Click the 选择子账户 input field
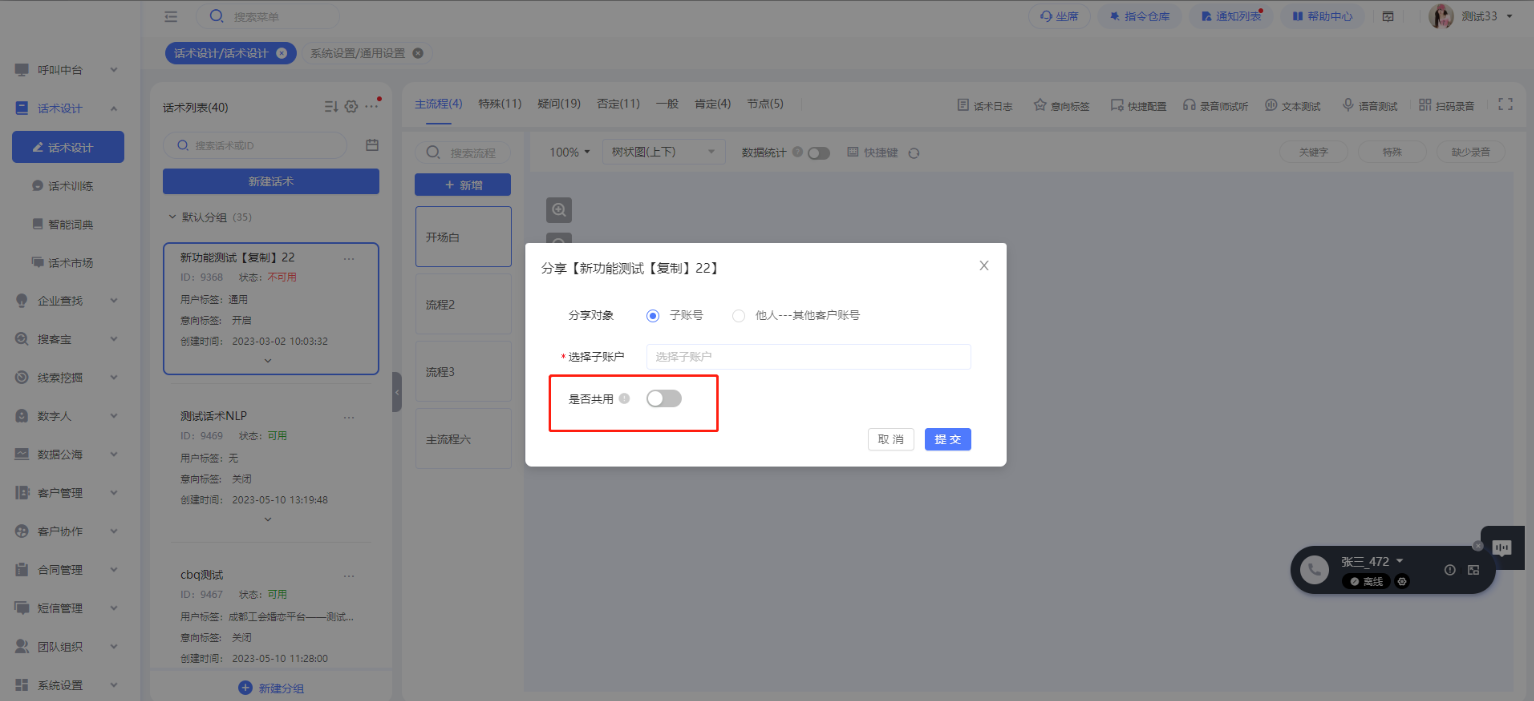 (x=808, y=357)
